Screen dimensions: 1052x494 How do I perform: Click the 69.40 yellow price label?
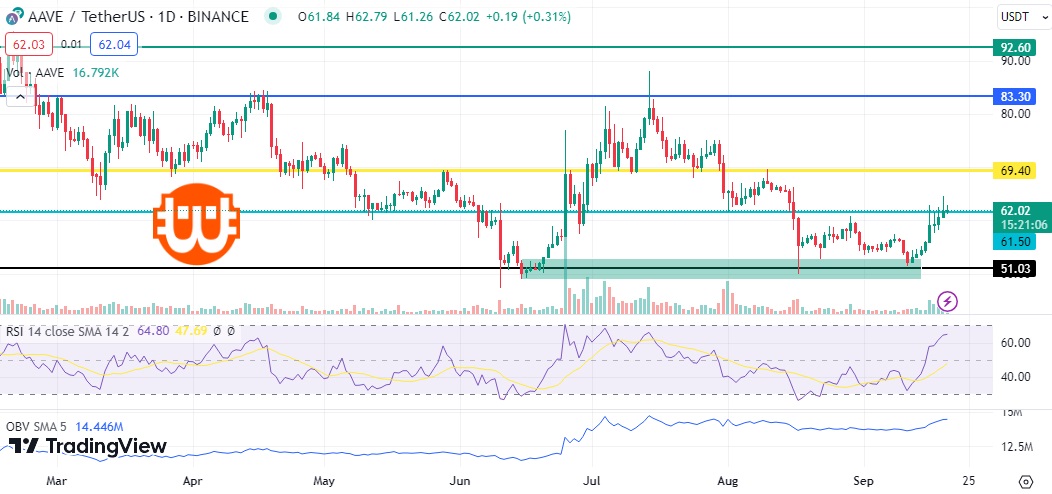pyautogui.click(x=1015, y=171)
